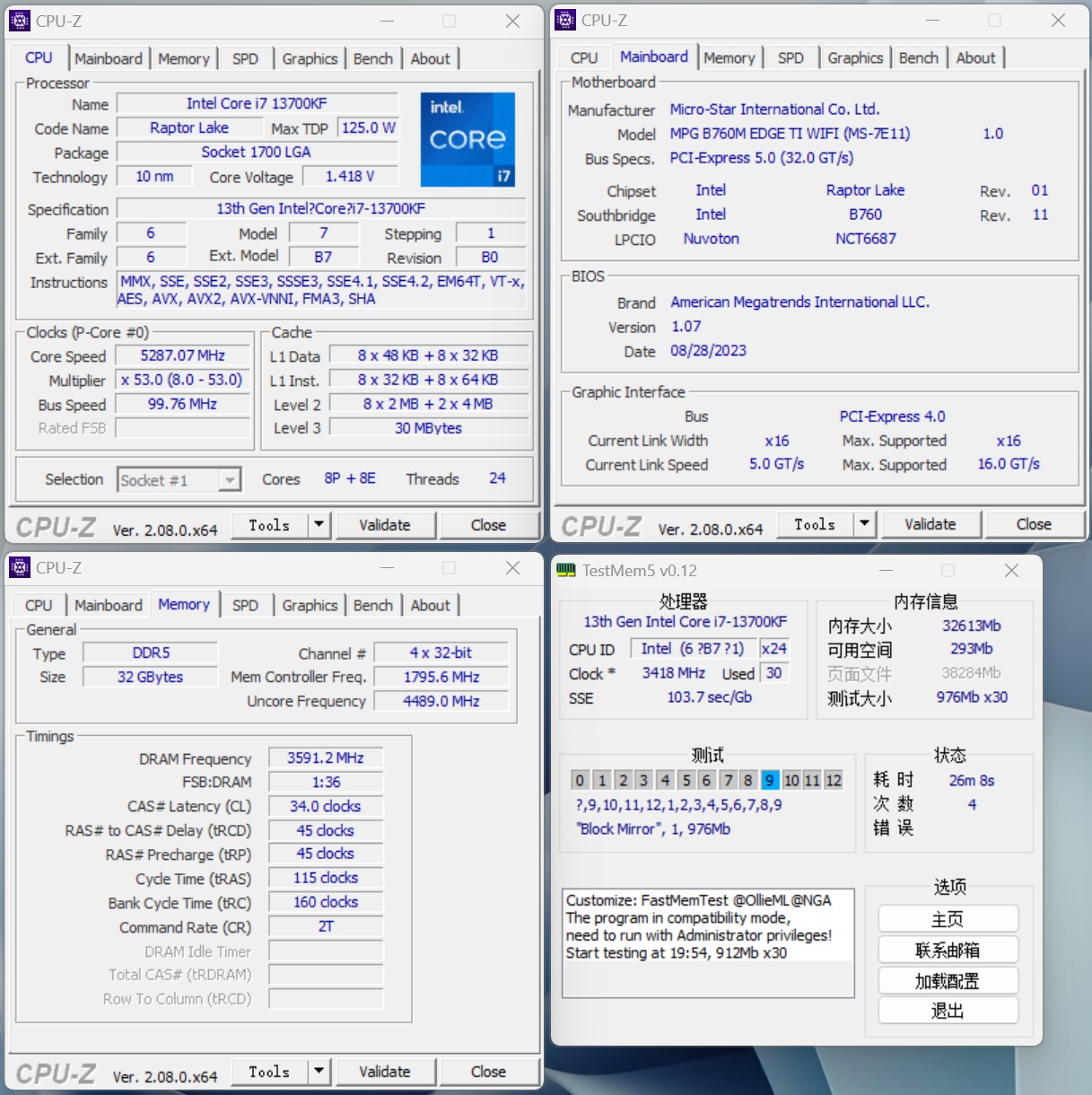Open Bench tab in Mainboard window
The height and width of the screenshot is (1095, 1092).
(x=919, y=57)
